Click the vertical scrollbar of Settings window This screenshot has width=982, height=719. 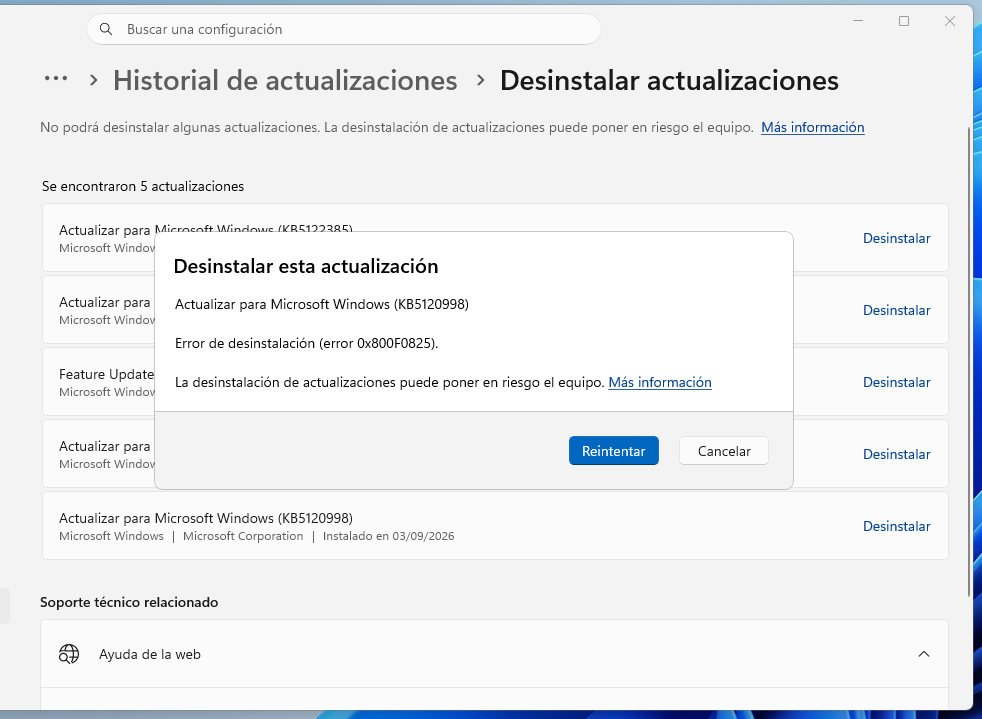coord(970,361)
